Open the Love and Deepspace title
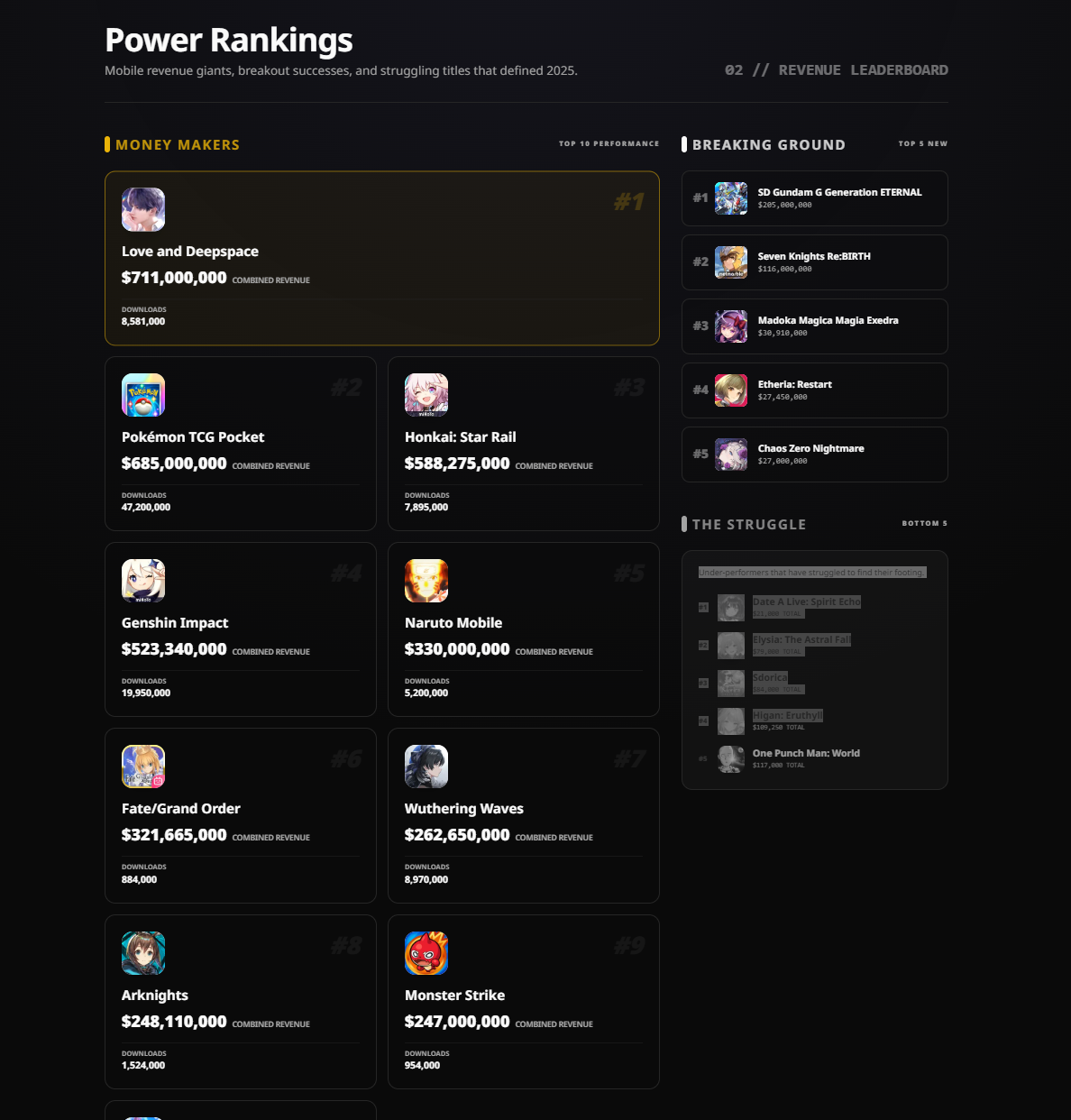Viewport: 1071px width, 1120px height. 190,252
